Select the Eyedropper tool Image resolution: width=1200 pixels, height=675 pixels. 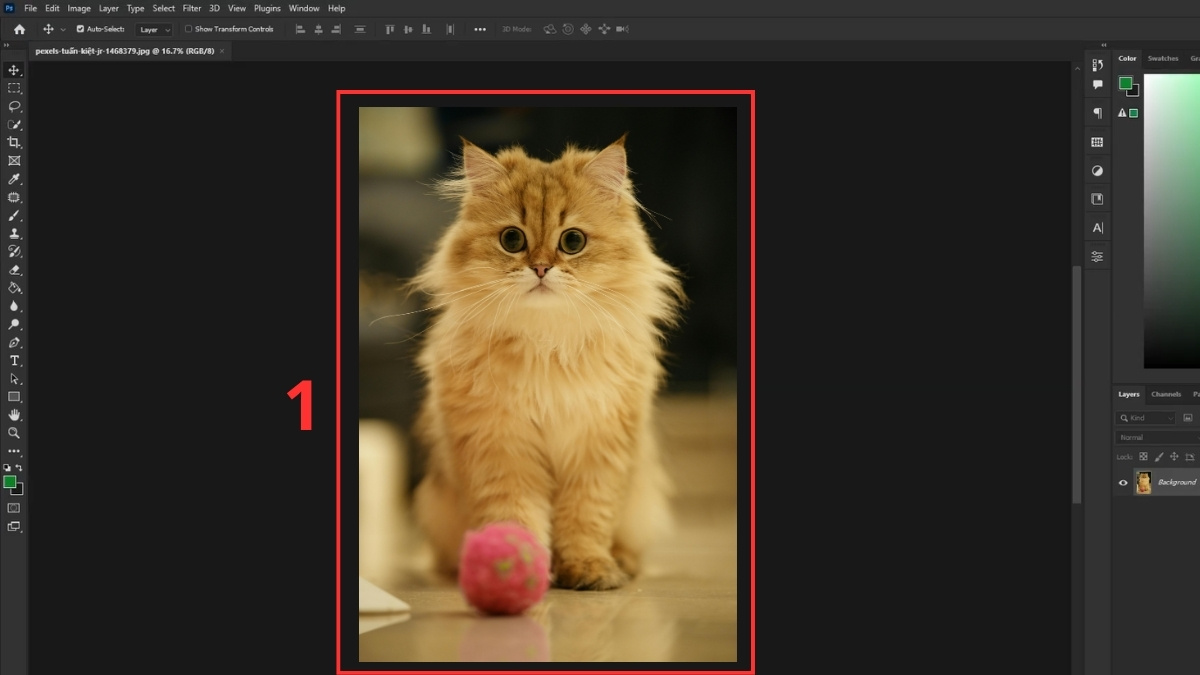click(x=14, y=179)
